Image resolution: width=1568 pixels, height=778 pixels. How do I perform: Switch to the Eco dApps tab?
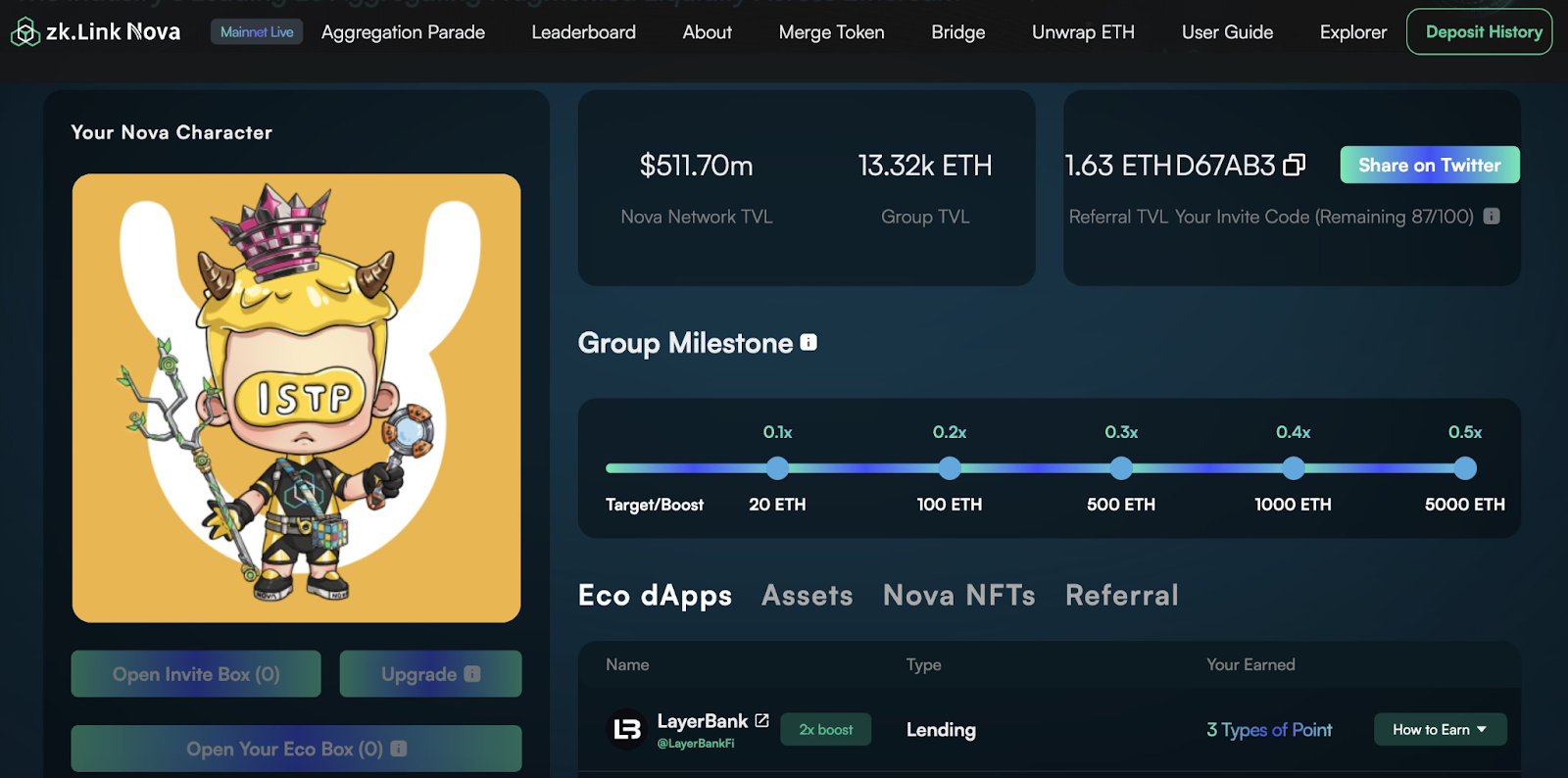click(x=655, y=596)
